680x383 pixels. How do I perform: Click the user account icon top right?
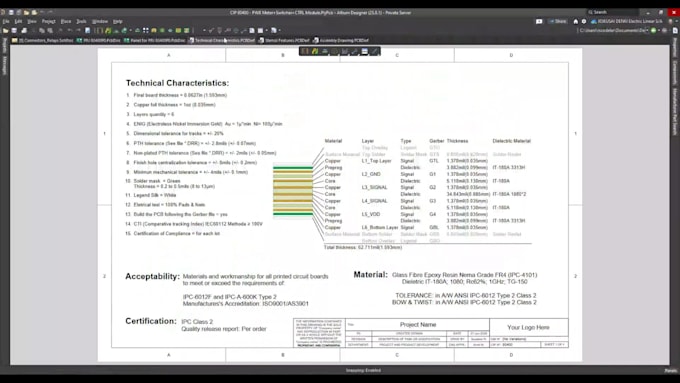coord(670,21)
